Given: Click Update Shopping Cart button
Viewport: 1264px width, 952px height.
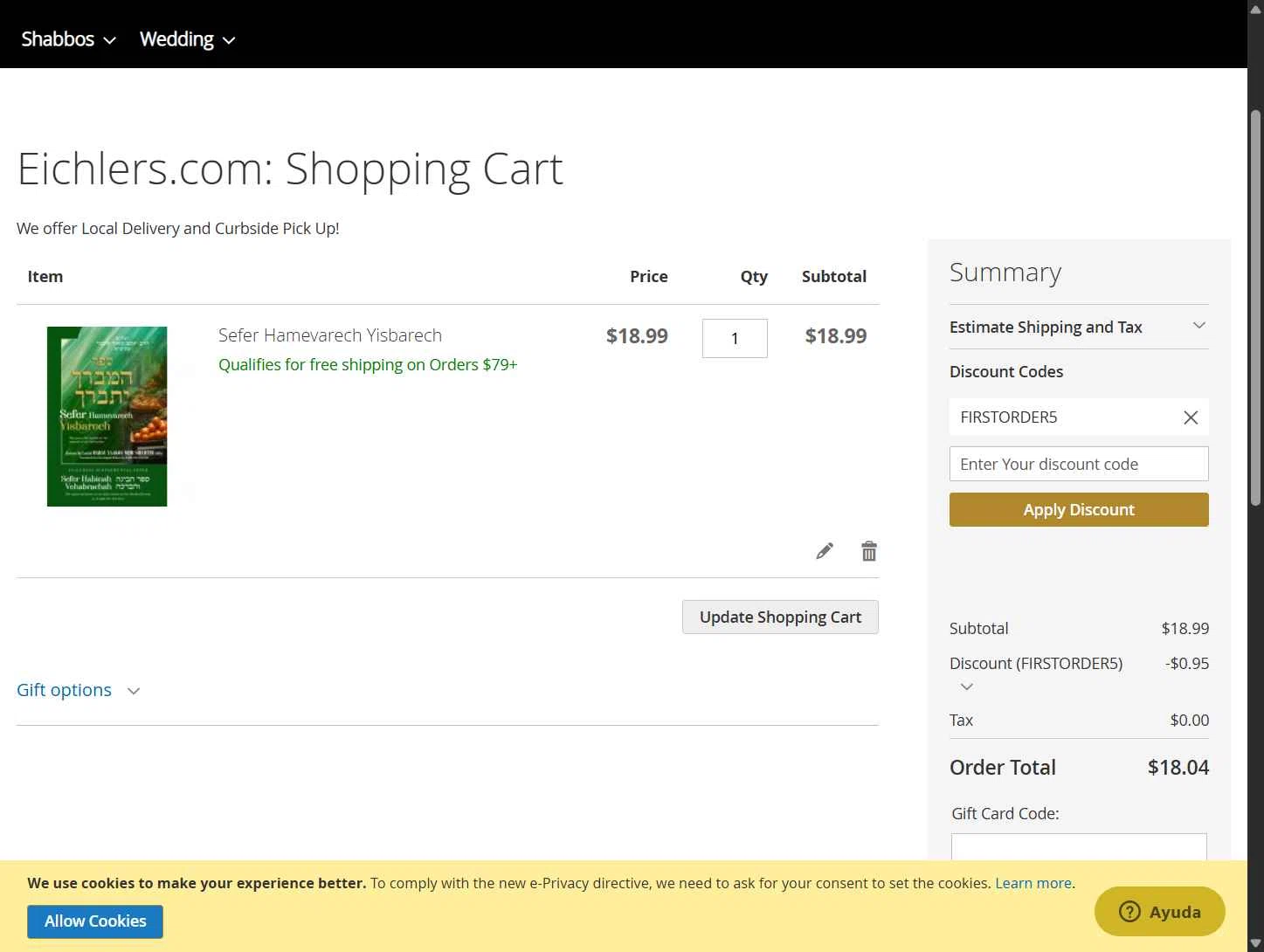Looking at the screenshot, I should click(780, 617).
